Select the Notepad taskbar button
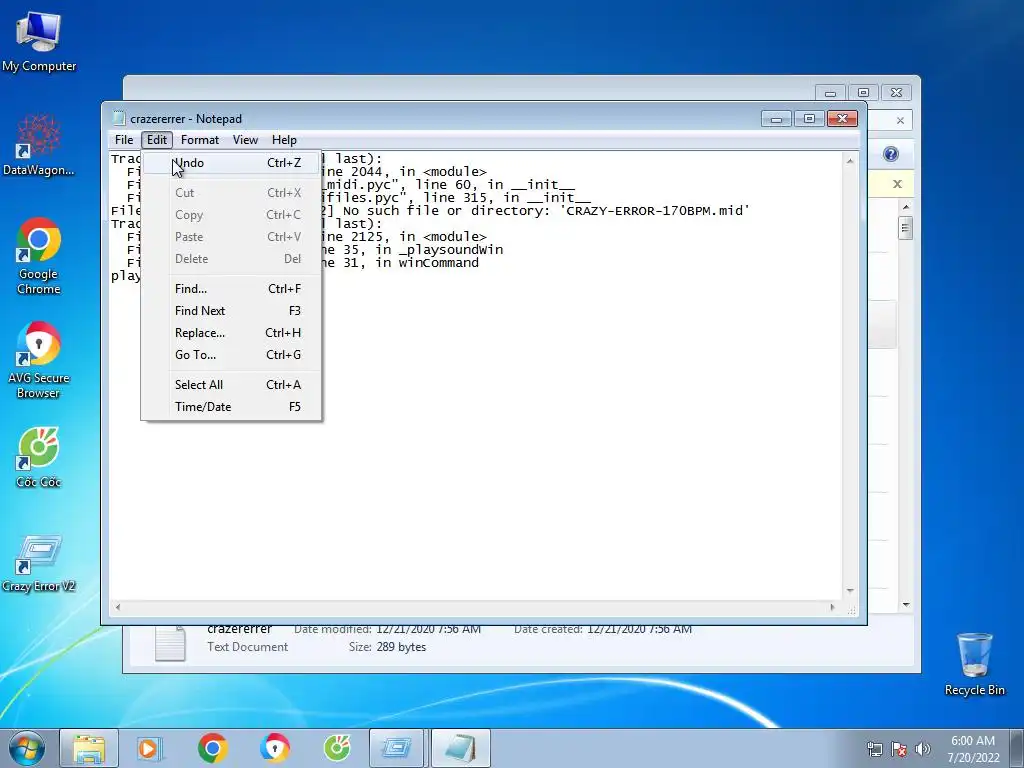Image resolution: width=1024 pixels, height=768 pixels. pos(460,748)
